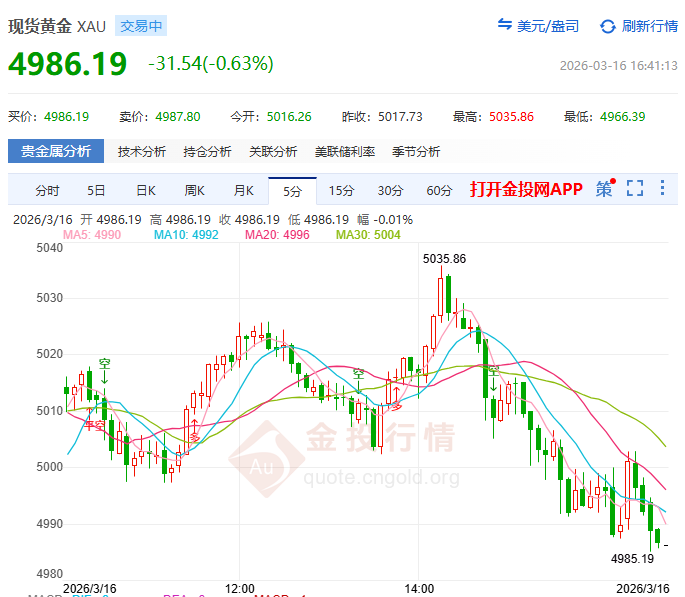Go to 关联分析 tab
The width and height of the screenshot is (685, 597).
pos(273,152)
